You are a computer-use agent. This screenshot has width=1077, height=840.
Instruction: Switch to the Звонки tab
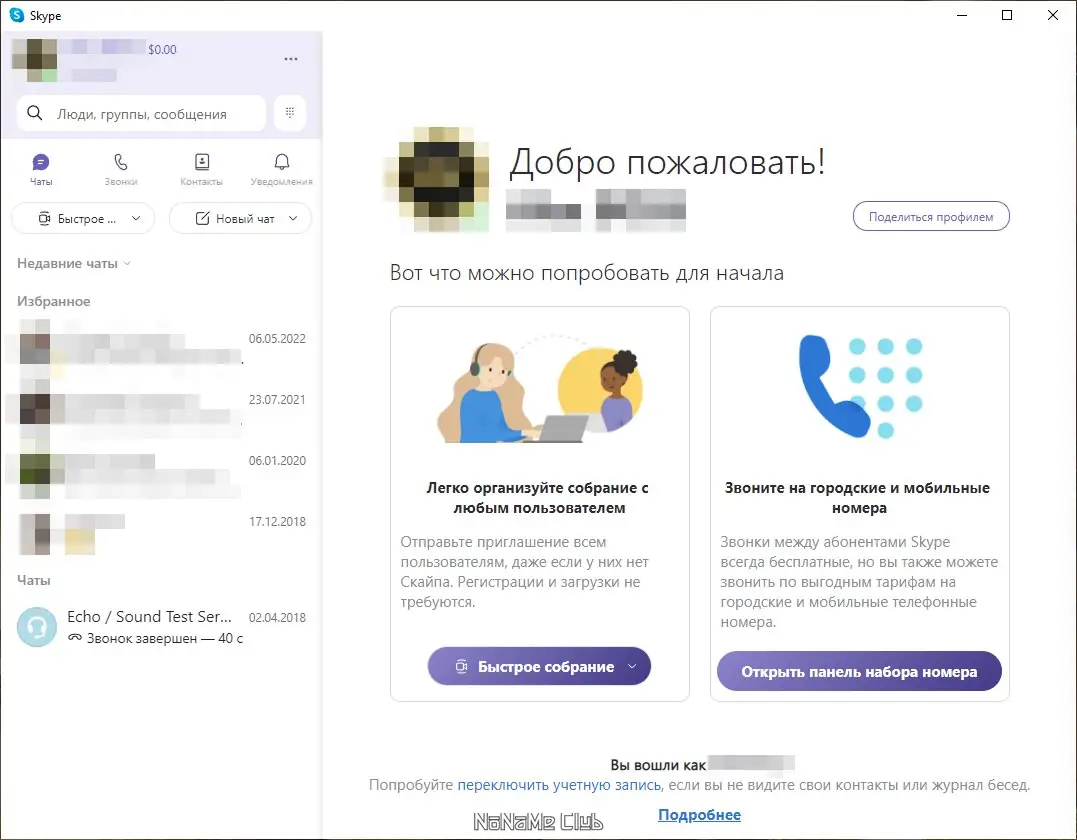121,170
